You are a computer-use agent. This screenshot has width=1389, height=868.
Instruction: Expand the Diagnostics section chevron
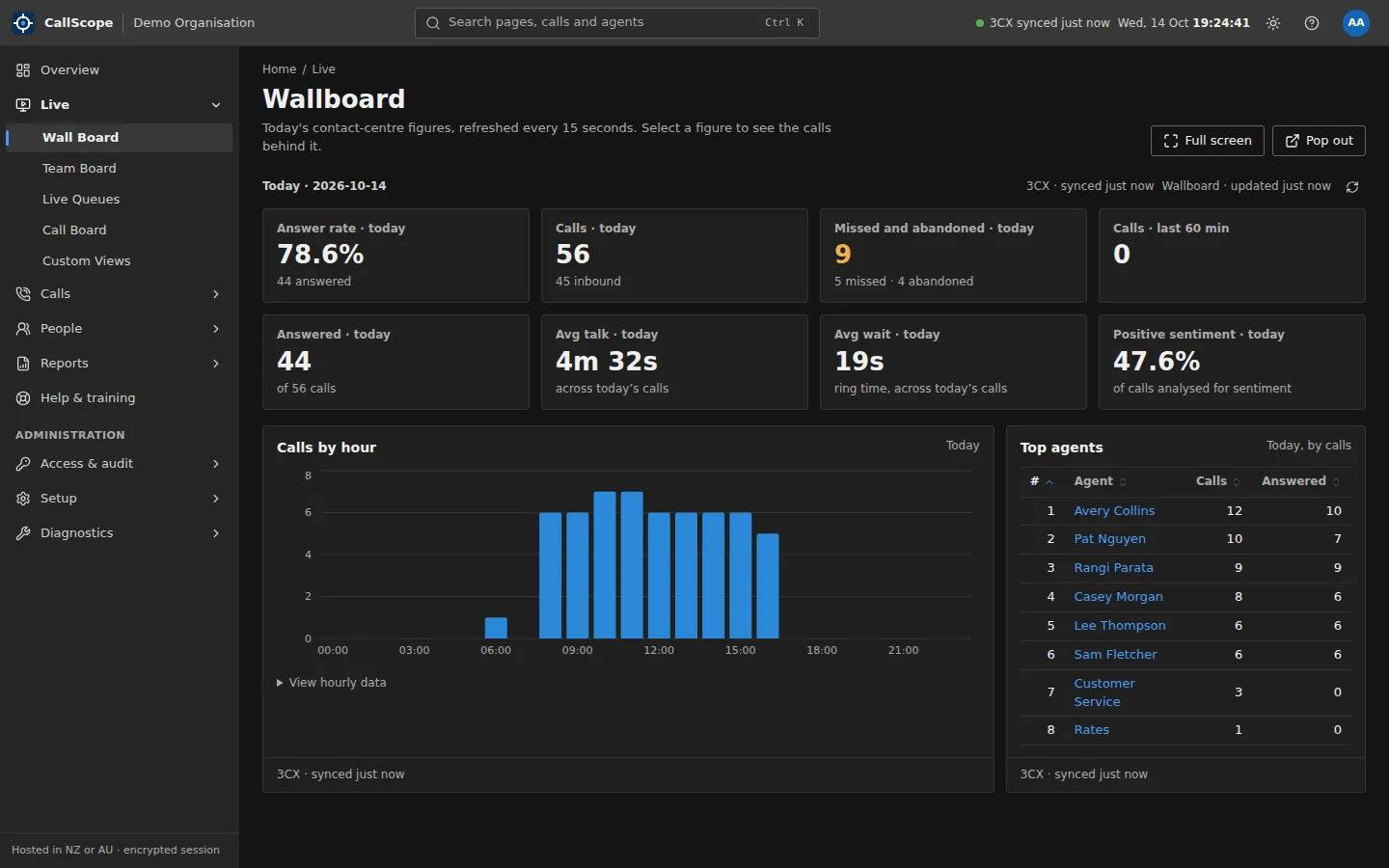coord(216,533)
